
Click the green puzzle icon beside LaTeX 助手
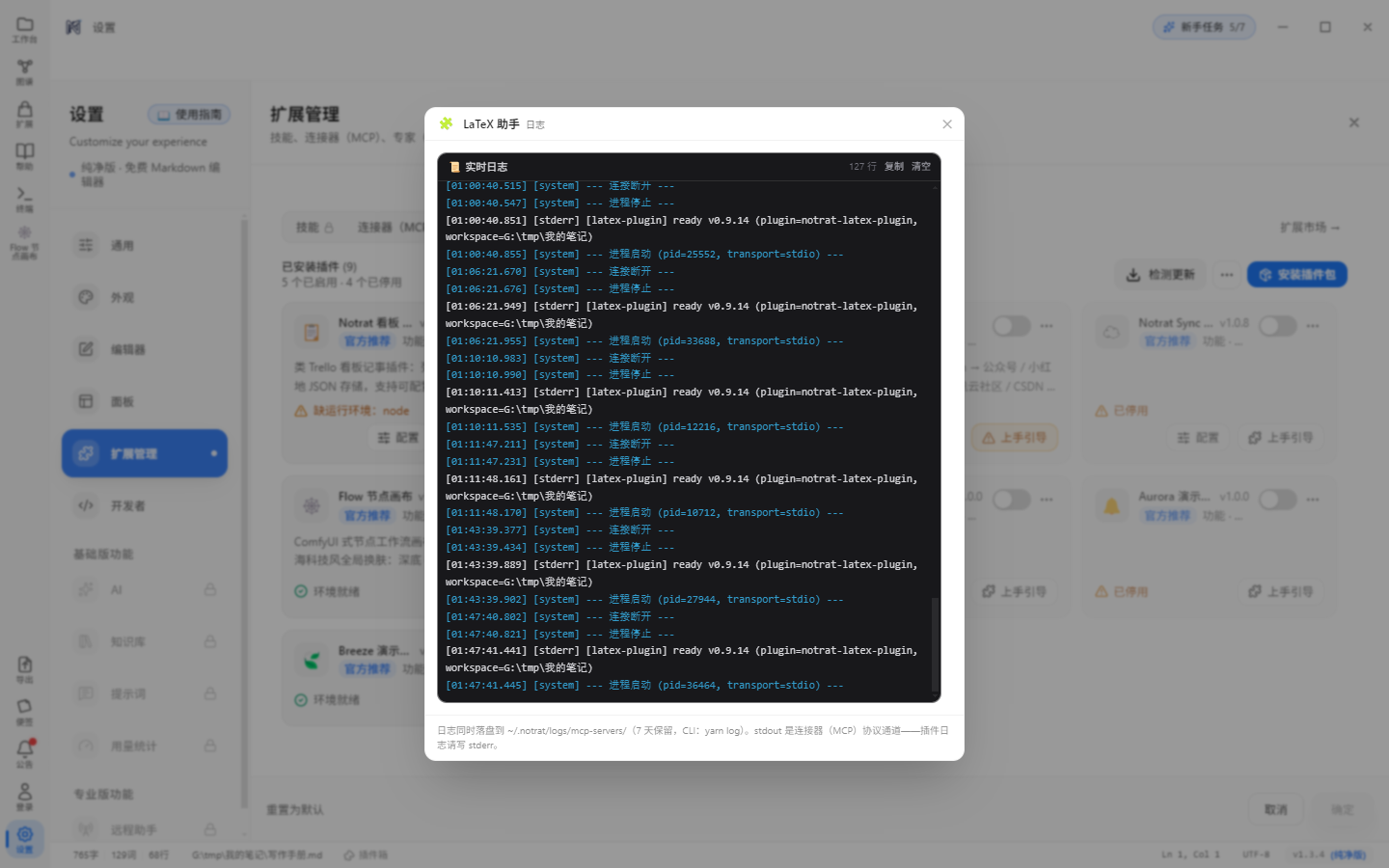(x=446, y=124)
